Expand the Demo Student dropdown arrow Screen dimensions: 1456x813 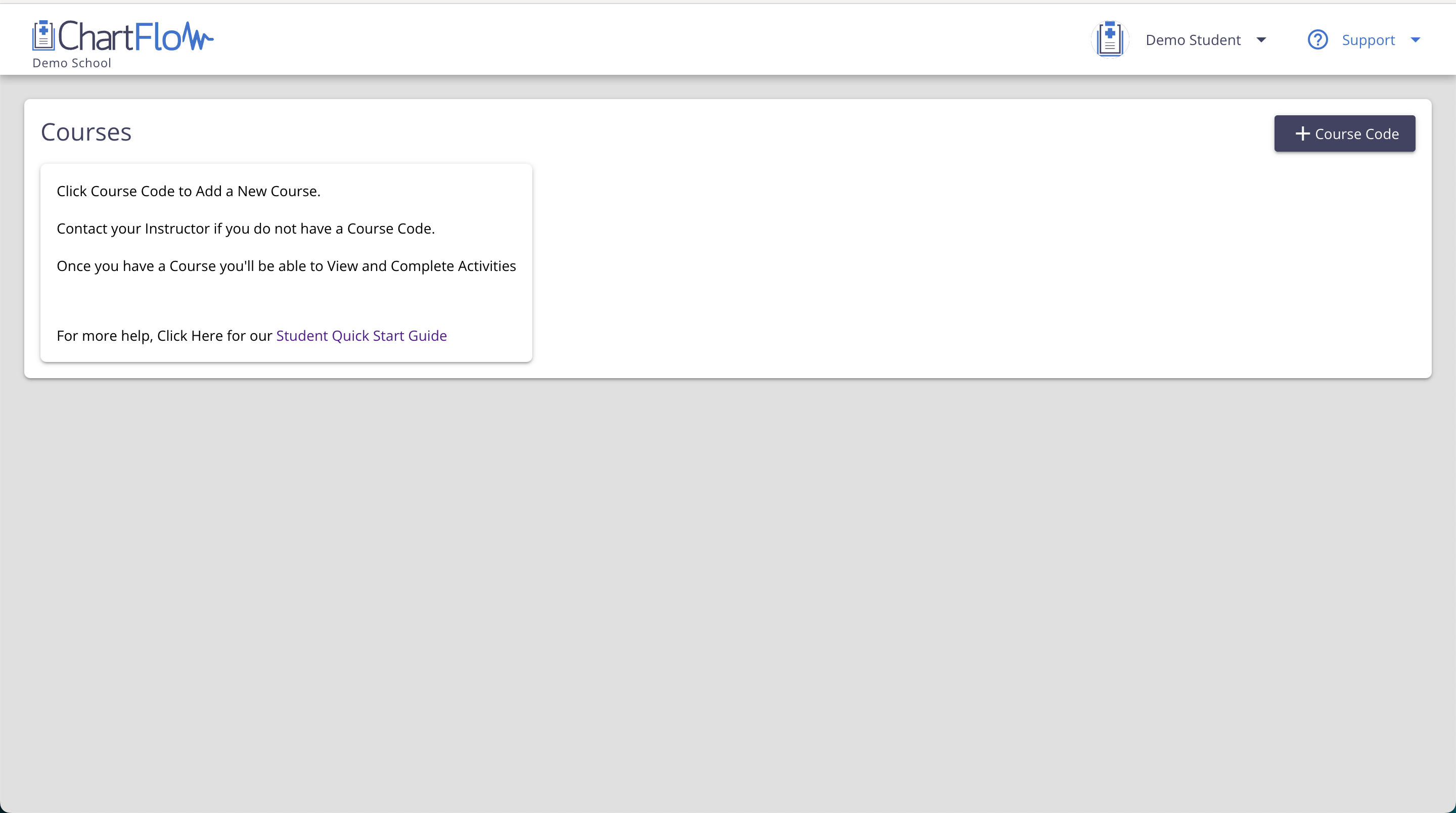point(1261,39)
